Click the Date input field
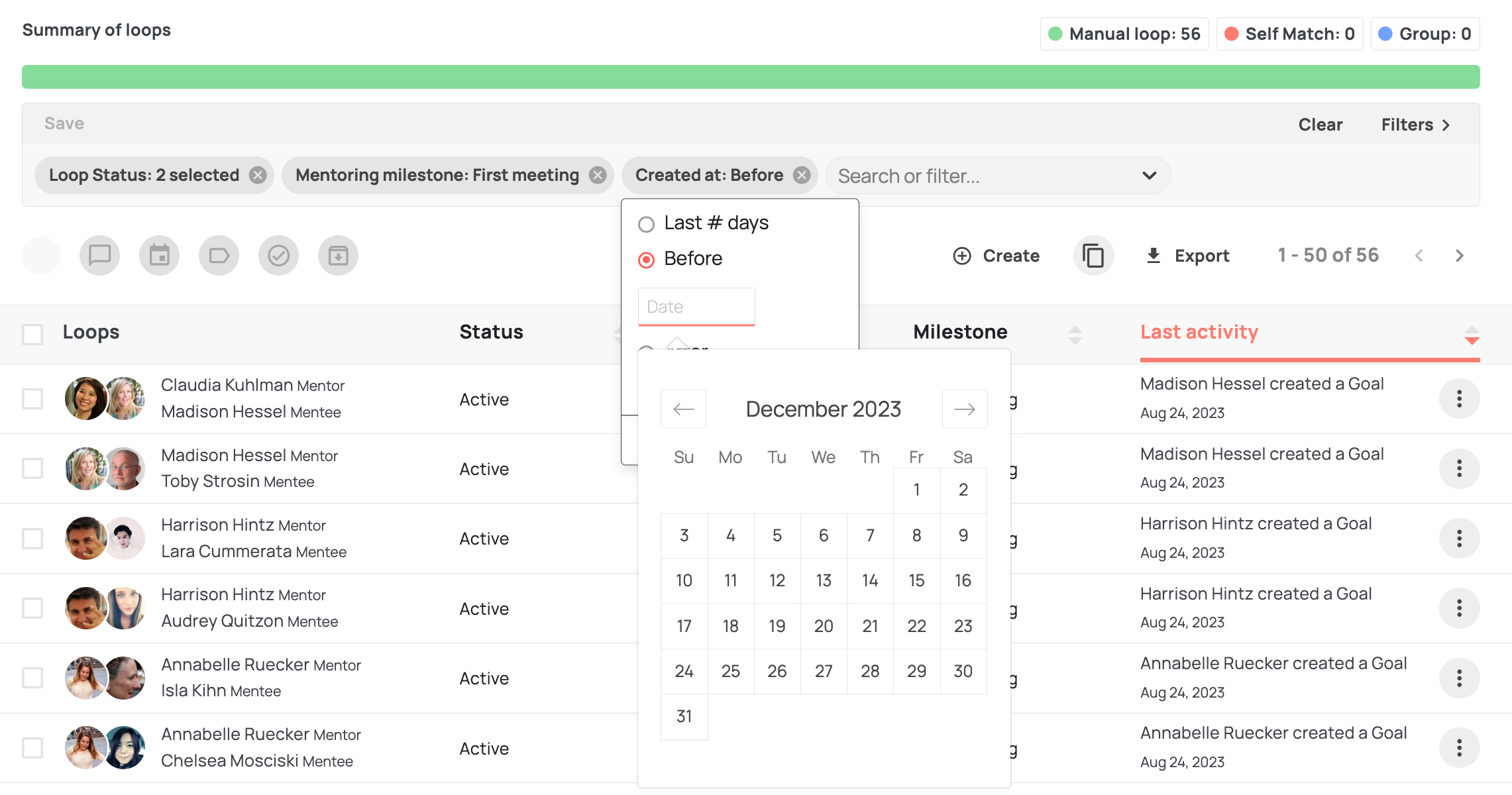The width and height of the screenshot is (1512, 795). click(x=696, y=306)
